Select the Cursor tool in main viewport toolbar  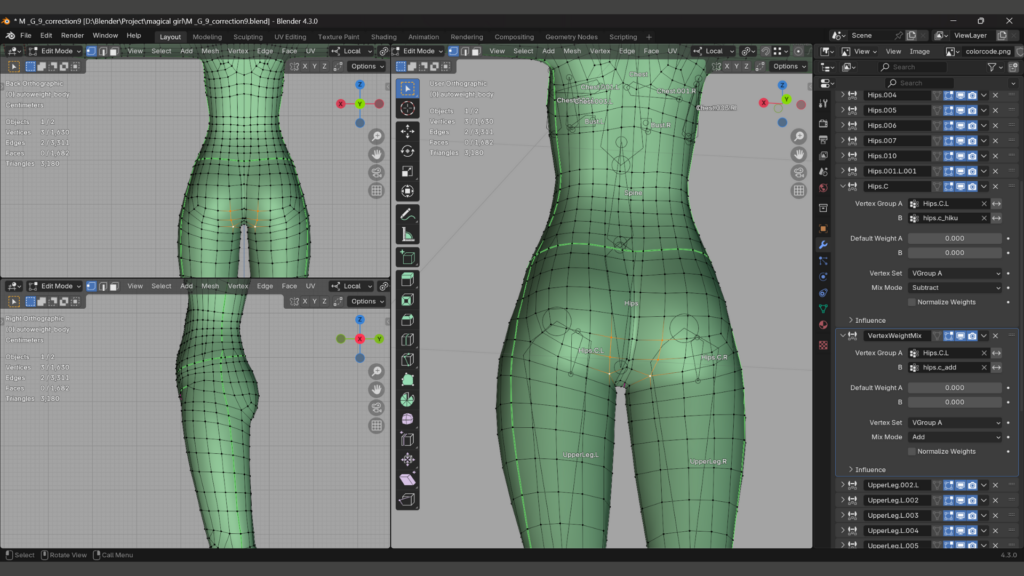pos(407,108)
